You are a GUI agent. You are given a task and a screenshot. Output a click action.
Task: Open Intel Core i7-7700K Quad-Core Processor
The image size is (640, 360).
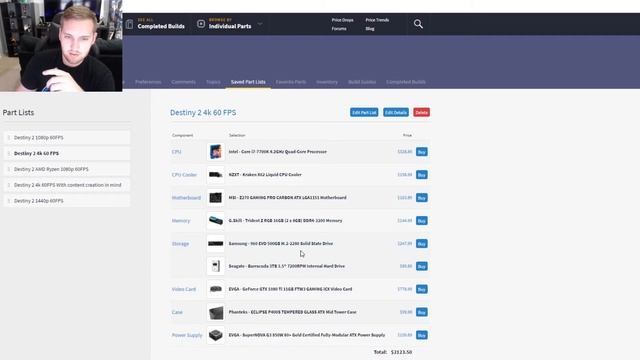pyautogui.click(x=278, y=151)
